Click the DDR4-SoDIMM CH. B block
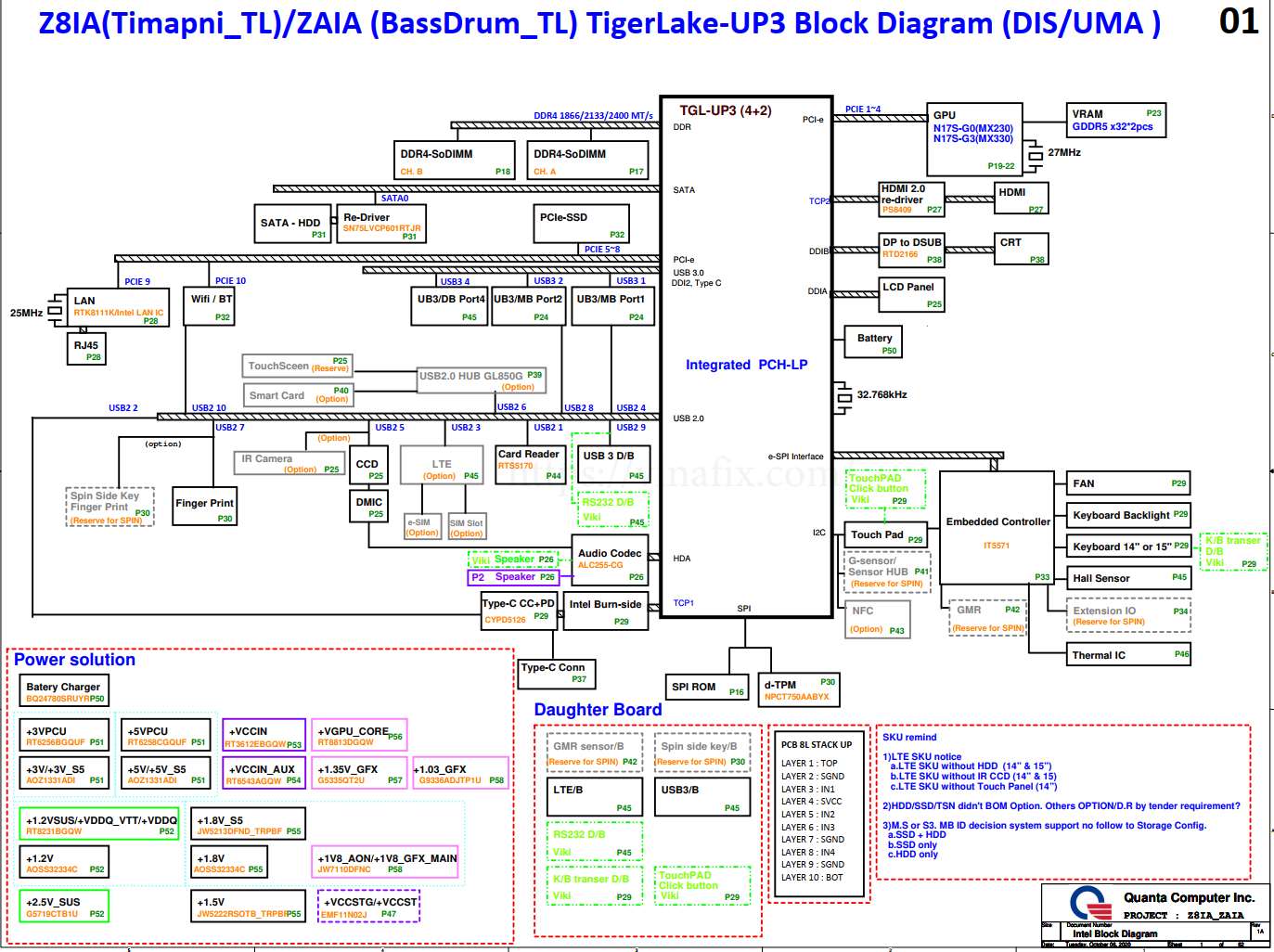The image size is (1274, 952). tap(455, 161)
